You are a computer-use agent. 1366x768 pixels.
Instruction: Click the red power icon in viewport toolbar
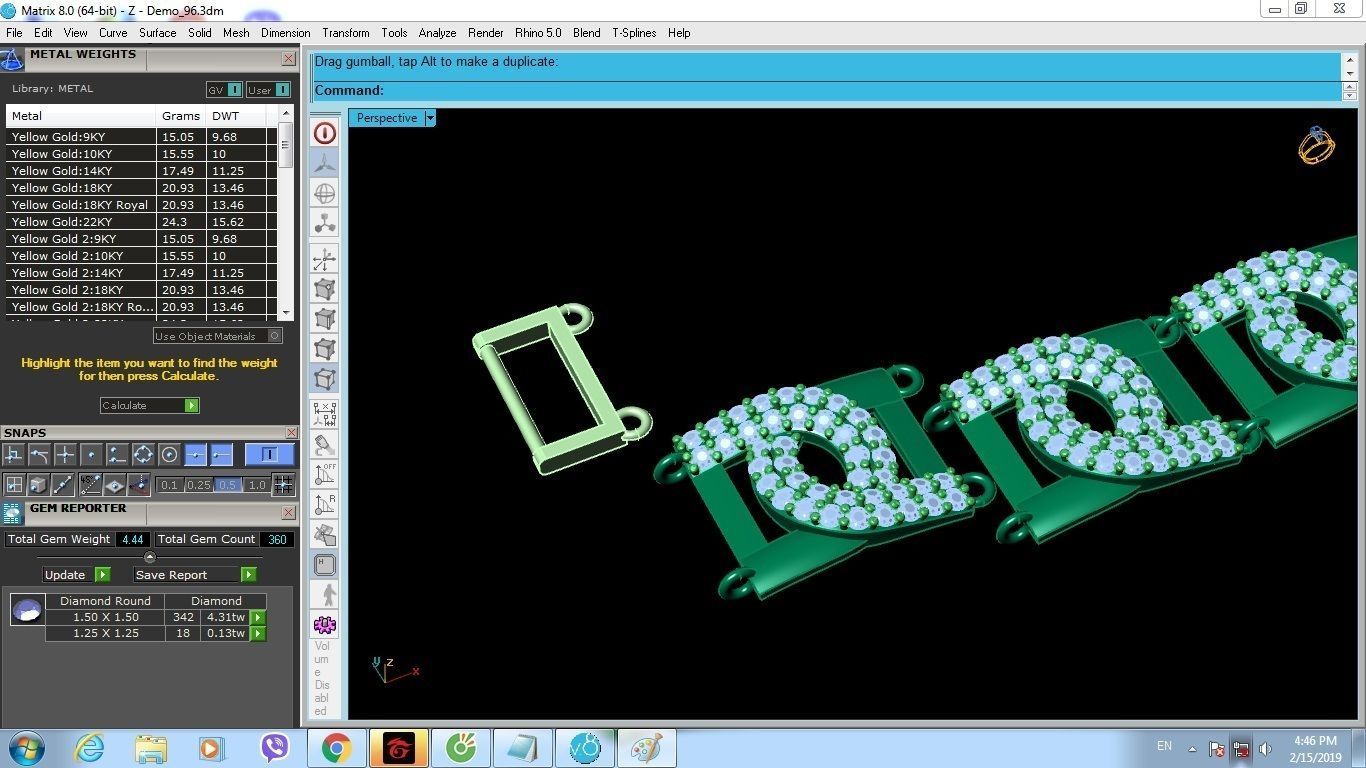(325, 133)
